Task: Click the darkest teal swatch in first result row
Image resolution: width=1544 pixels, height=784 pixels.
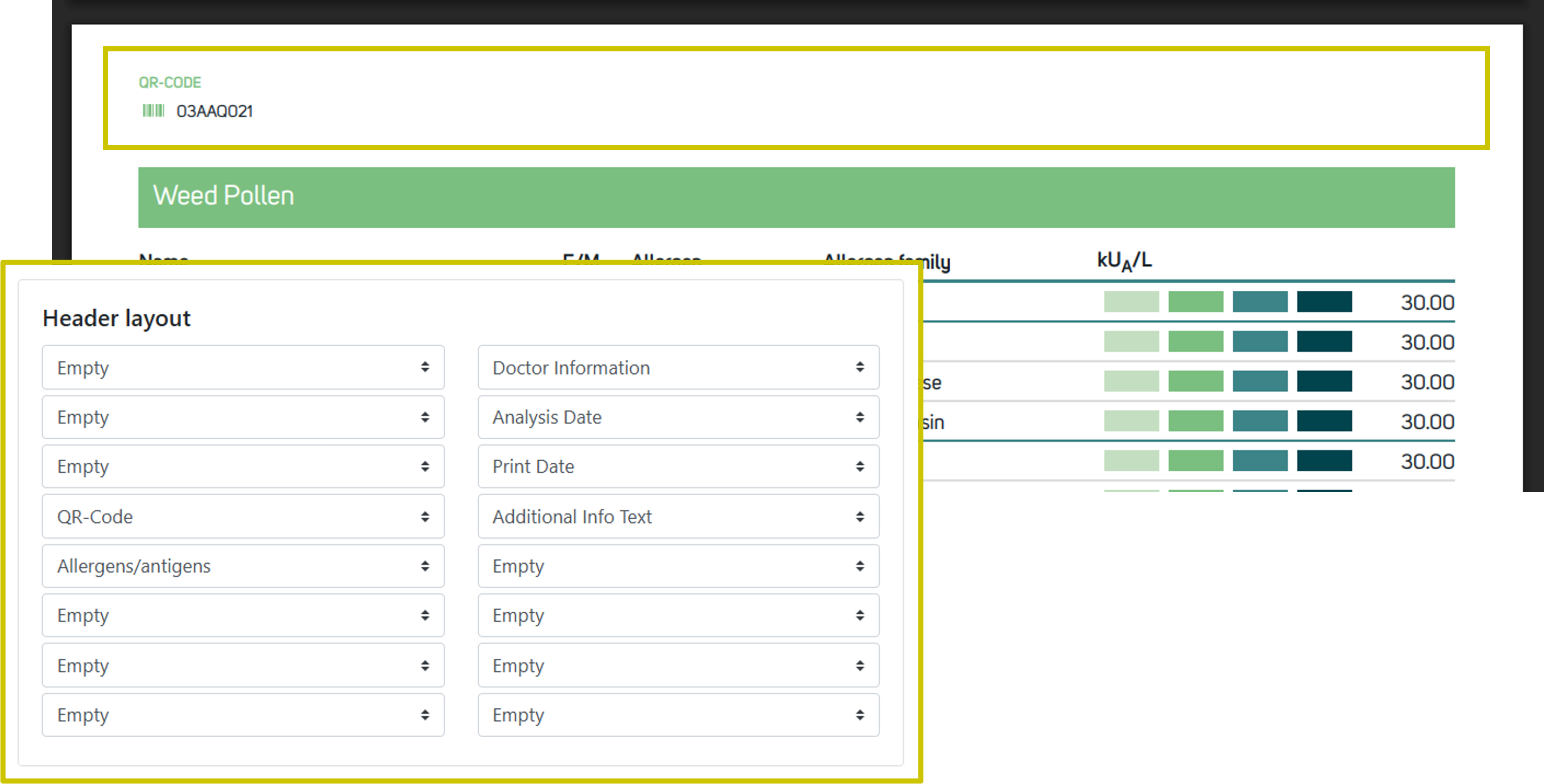Action: 1324,301
